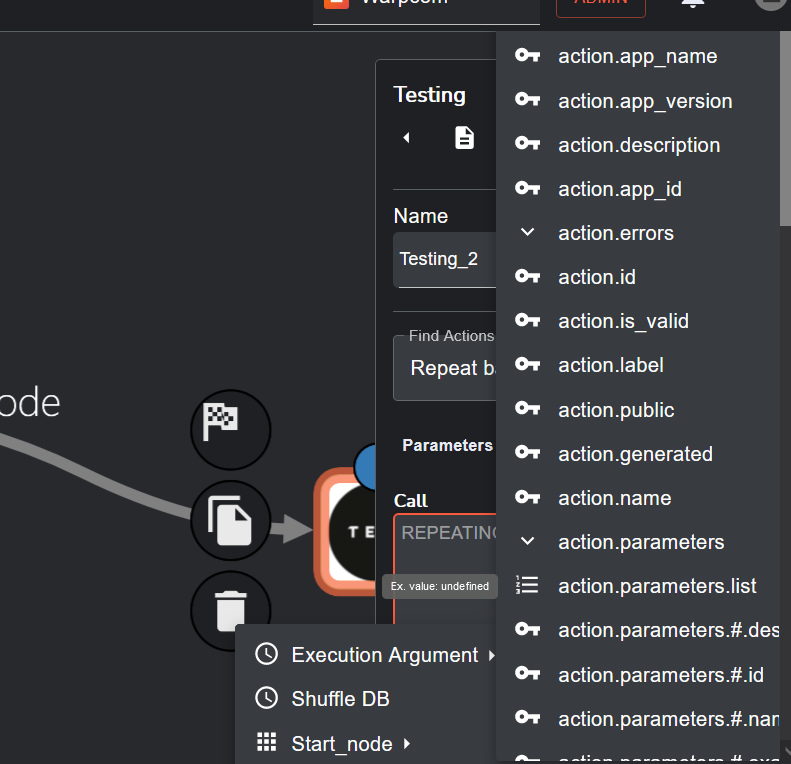Click key icon beside action.generated
The image size is (791, 764).
pos(527,453)
